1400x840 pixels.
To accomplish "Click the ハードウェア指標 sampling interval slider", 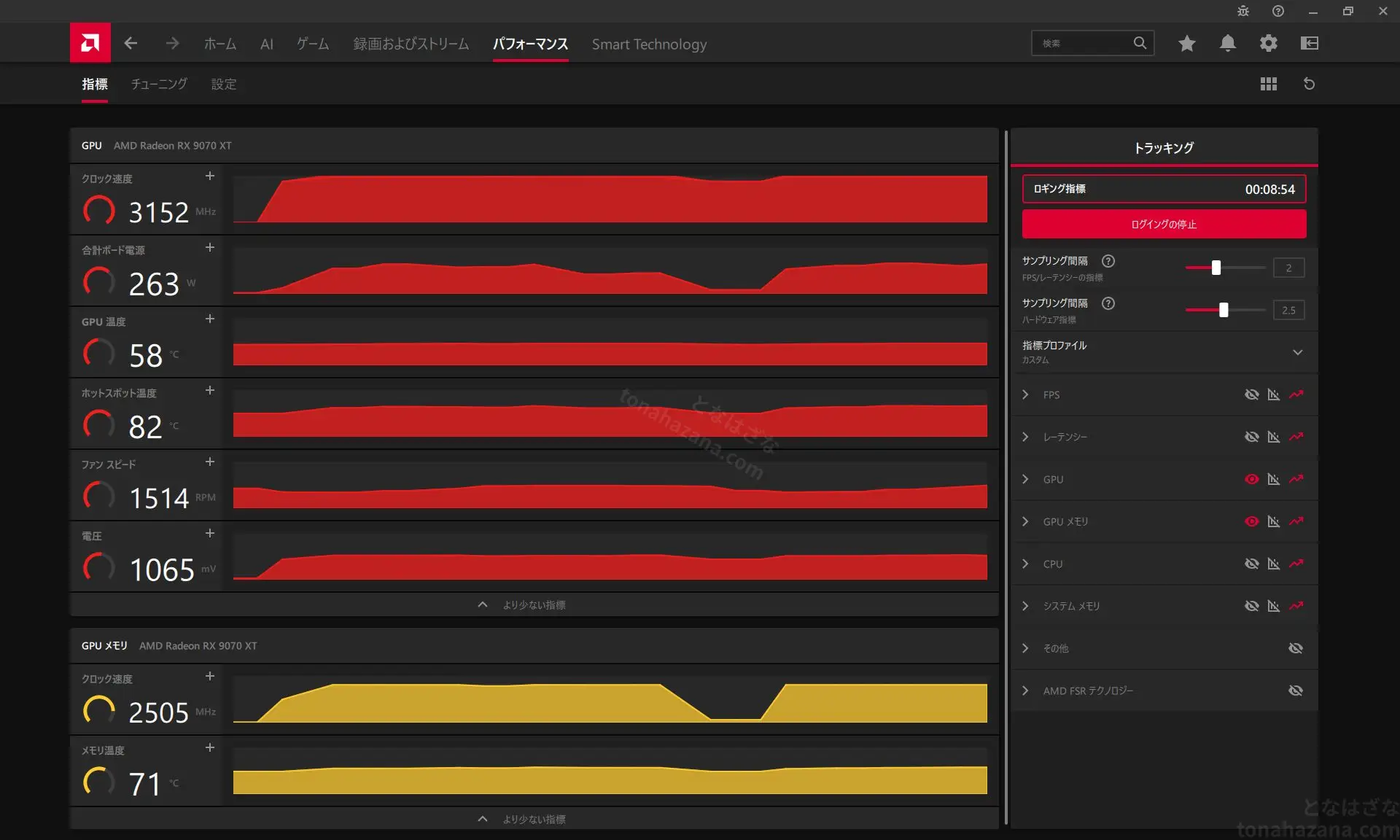I will coord(1225,310).
